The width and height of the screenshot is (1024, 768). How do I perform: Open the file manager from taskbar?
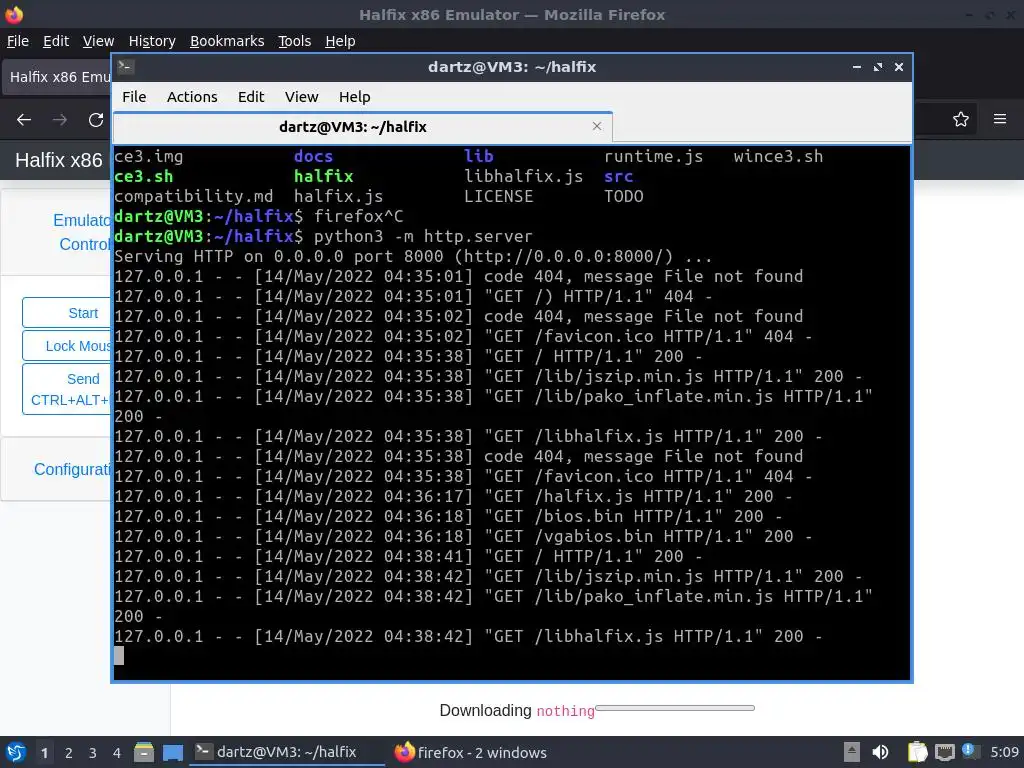pos(144,752)
